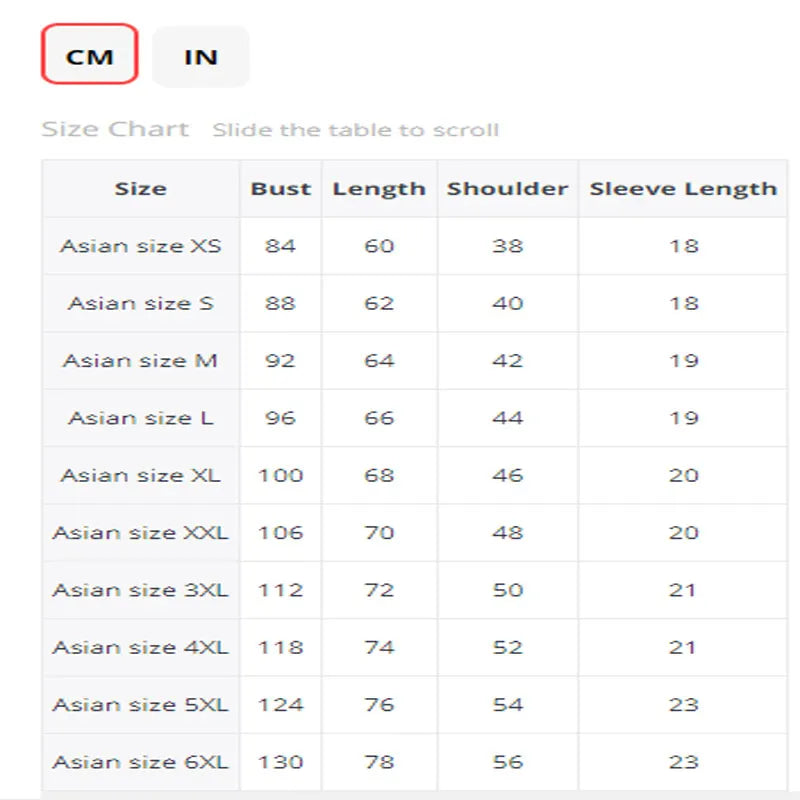Select the Asian size XXL row
The height and width of the screenshot is (800, 800).
(x=140, y=532)
